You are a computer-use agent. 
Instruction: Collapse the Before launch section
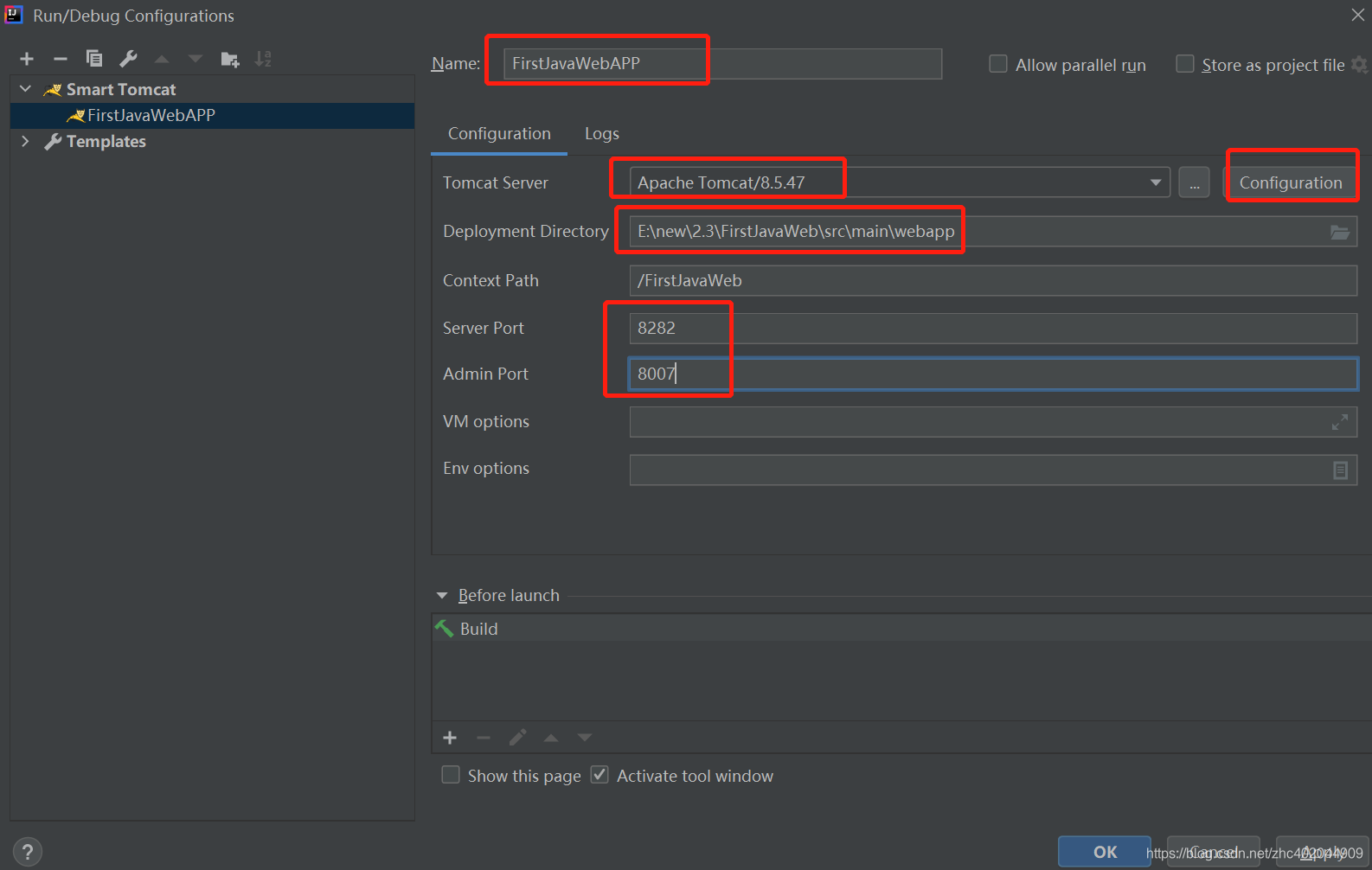442,596
